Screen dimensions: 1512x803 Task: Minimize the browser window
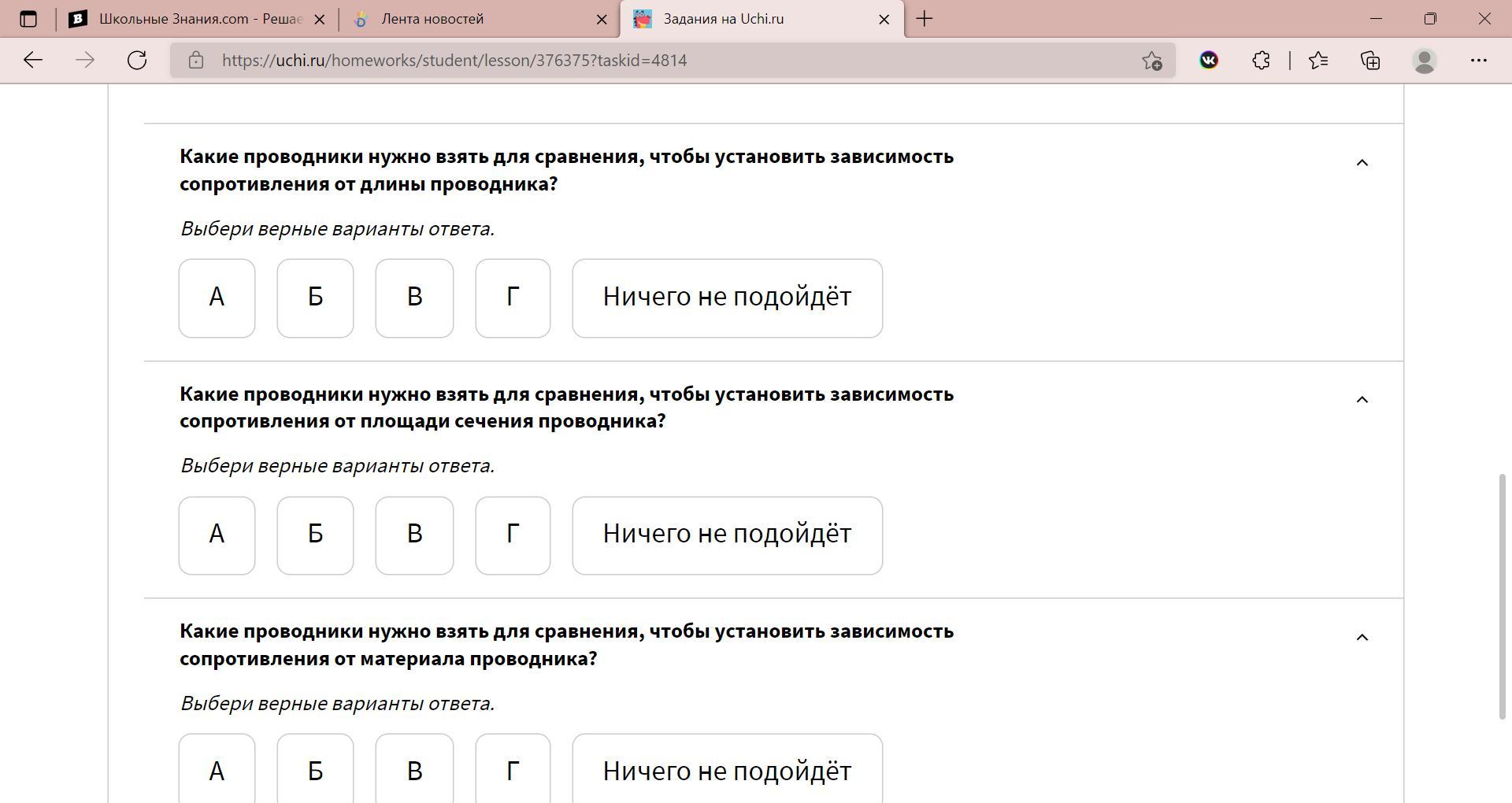1377,19
